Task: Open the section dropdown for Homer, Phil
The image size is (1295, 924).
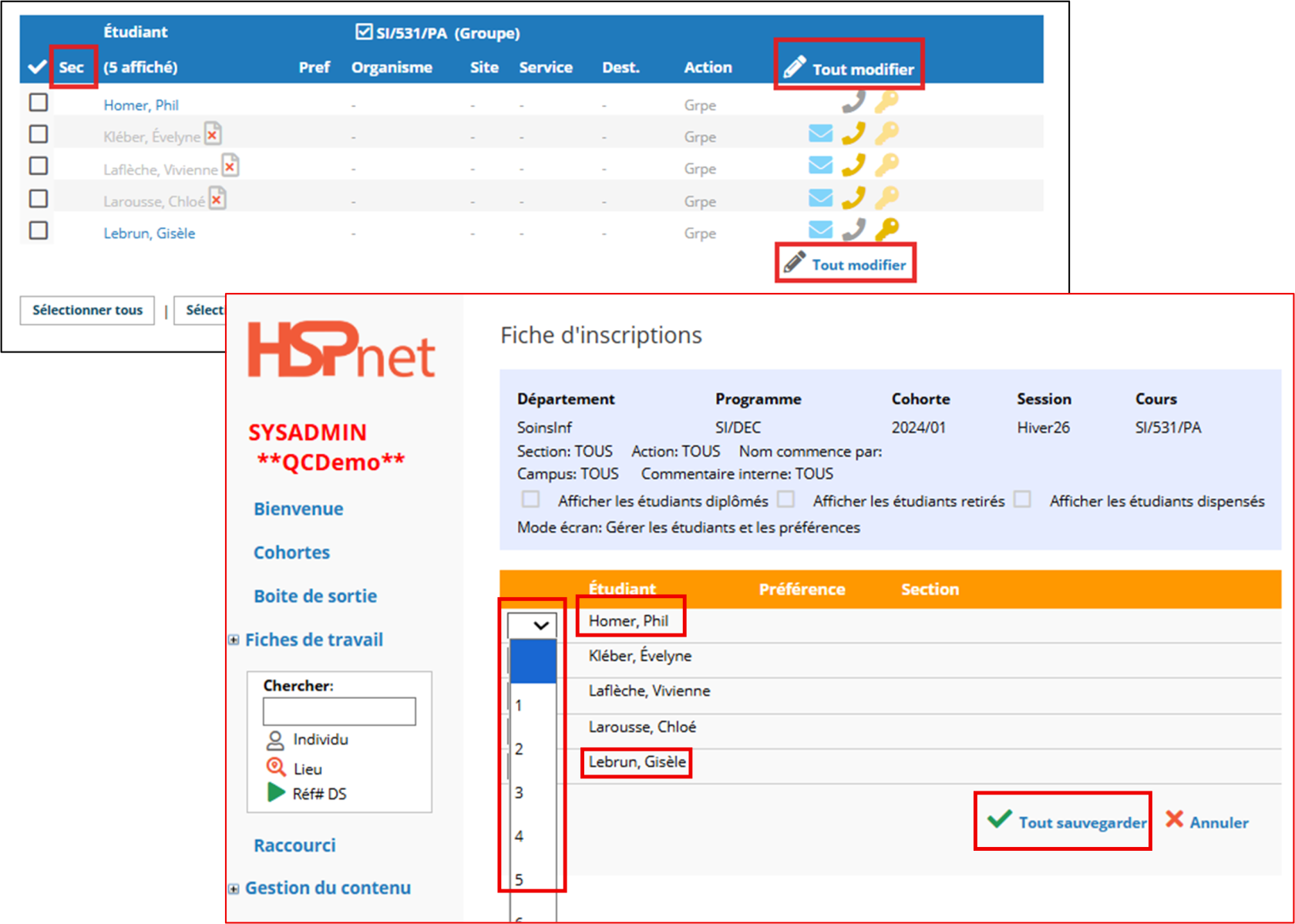Action: click(532, 625)
